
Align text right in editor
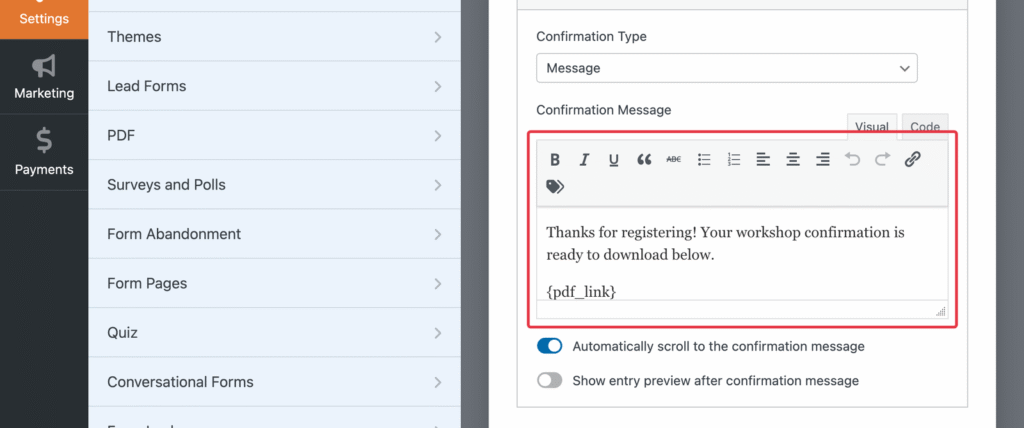pos(823,159)
